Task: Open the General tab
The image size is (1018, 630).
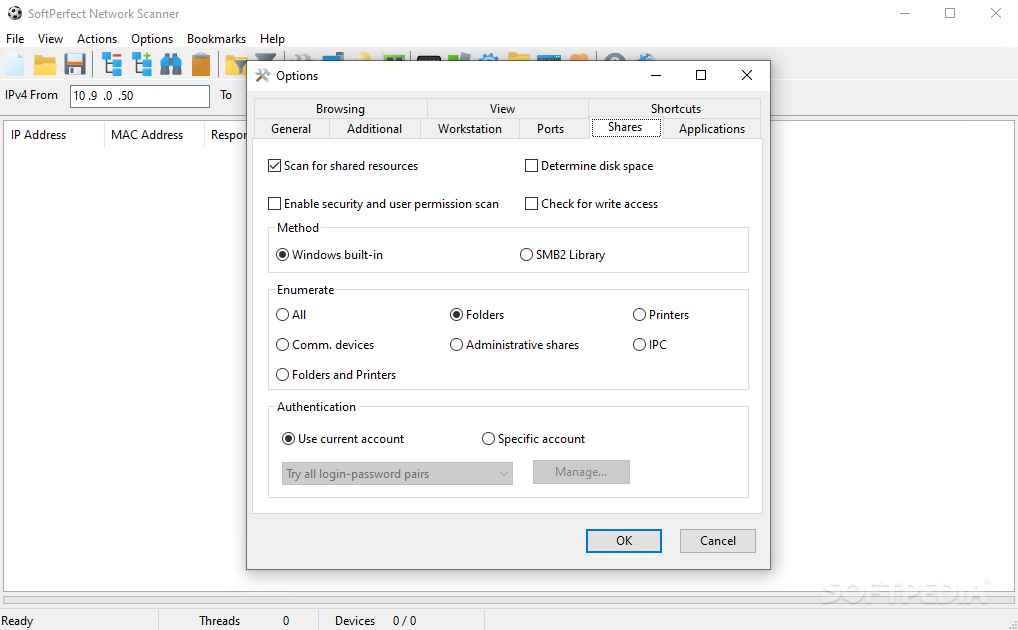Action: (x=291, y=129)
